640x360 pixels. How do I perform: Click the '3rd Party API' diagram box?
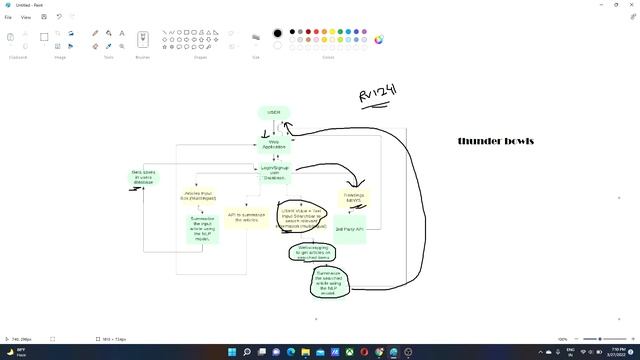point(350,229)
